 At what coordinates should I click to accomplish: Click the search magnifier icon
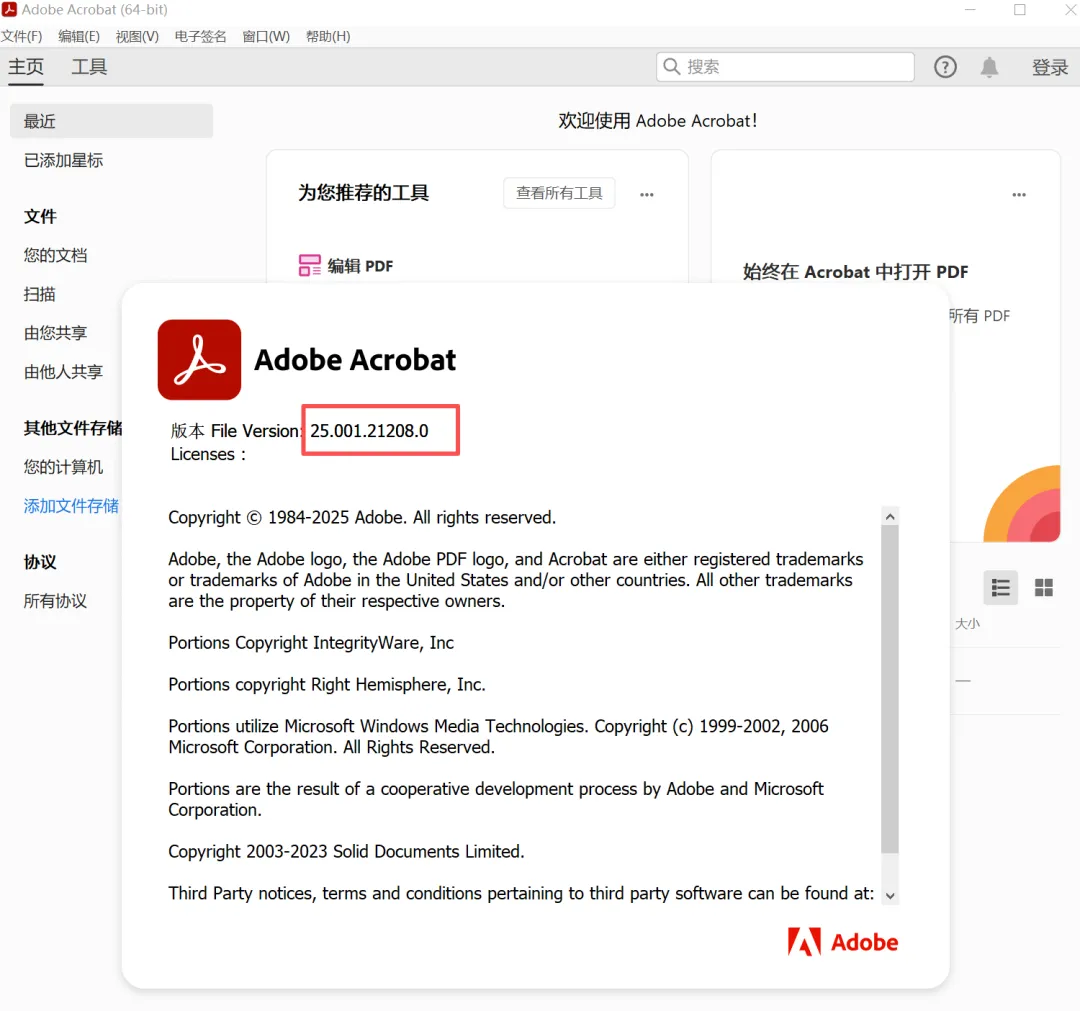pos(672,67)
